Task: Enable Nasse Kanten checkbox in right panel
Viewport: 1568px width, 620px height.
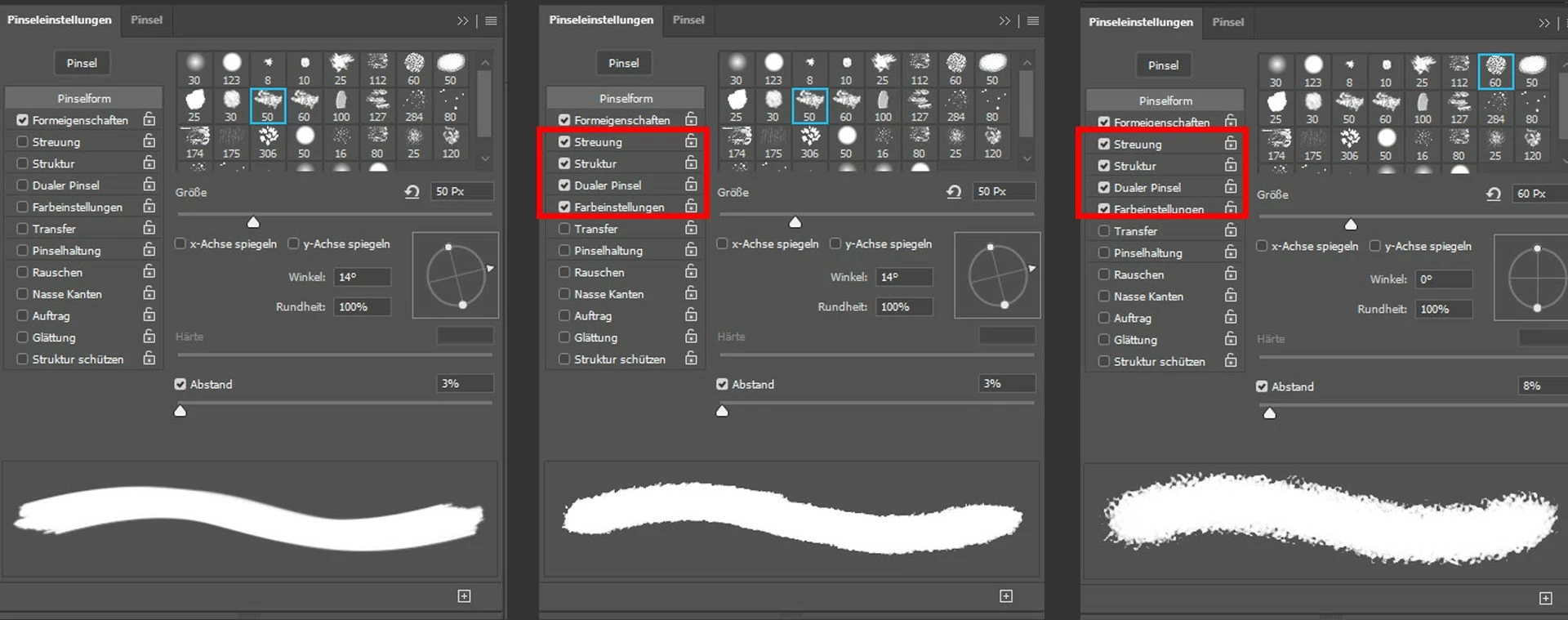Action: coord(1104,296)
